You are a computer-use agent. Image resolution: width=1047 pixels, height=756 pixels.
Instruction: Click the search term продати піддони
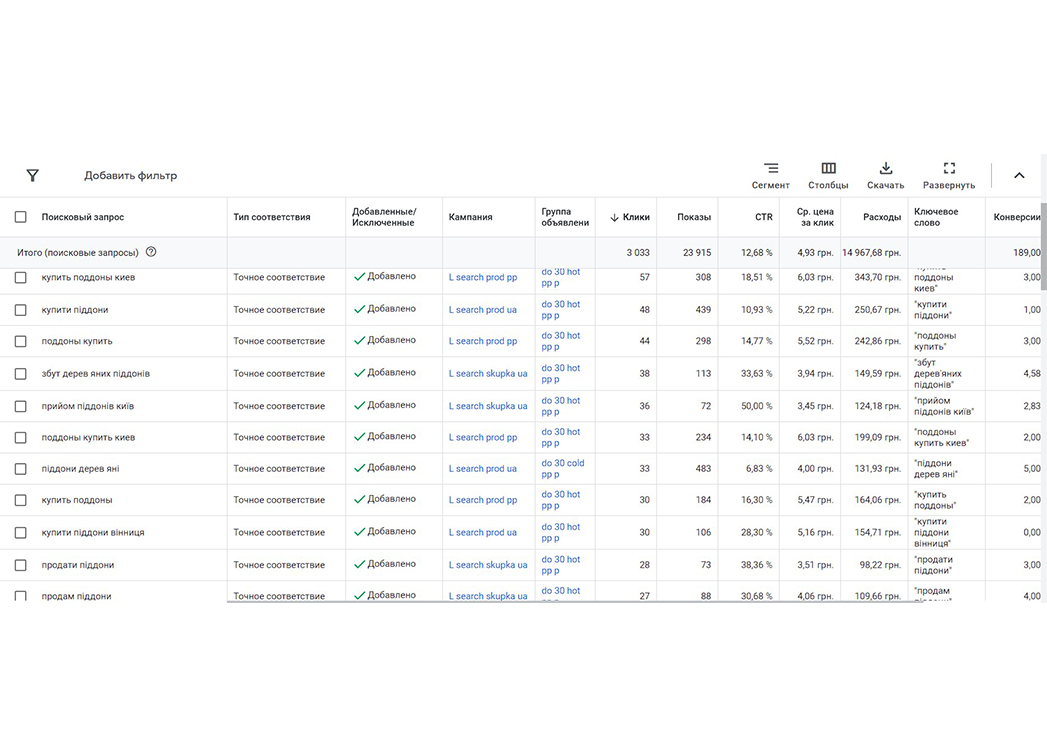pyautogui.click(x=77, y=565)
